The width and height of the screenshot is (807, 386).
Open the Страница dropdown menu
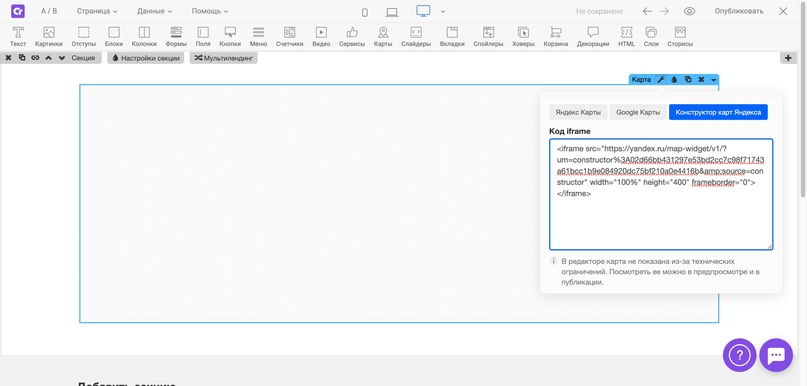pos(97,11)
